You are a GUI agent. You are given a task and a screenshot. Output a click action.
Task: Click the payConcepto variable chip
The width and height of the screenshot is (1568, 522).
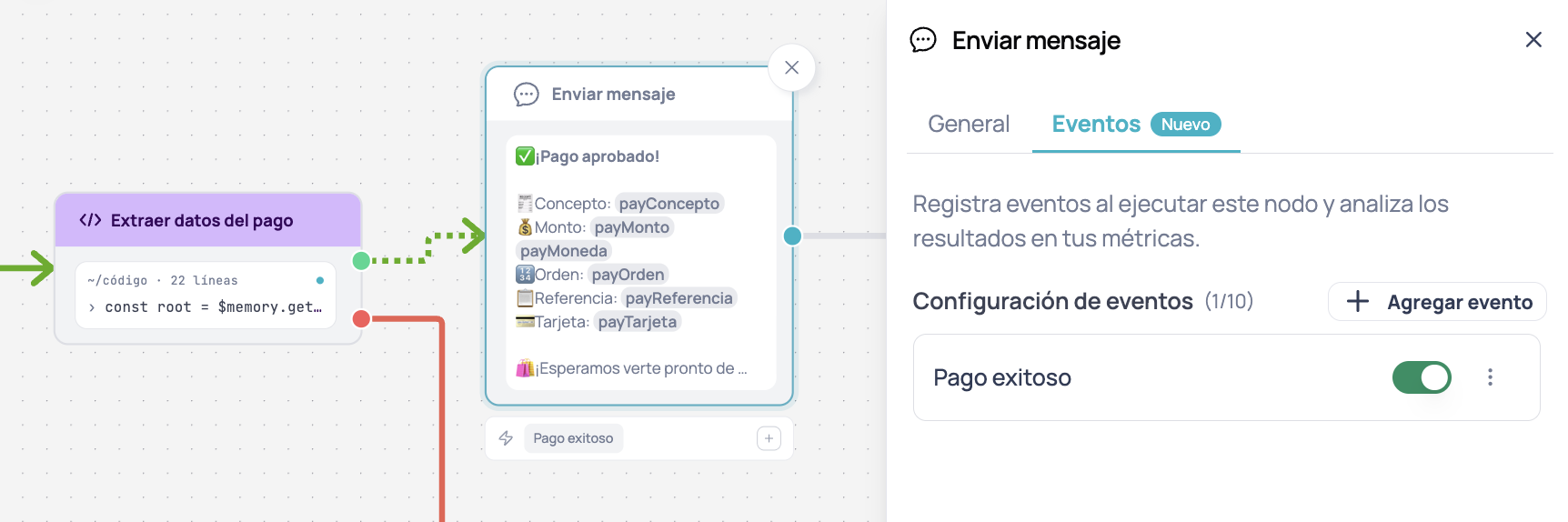[669, 204]
